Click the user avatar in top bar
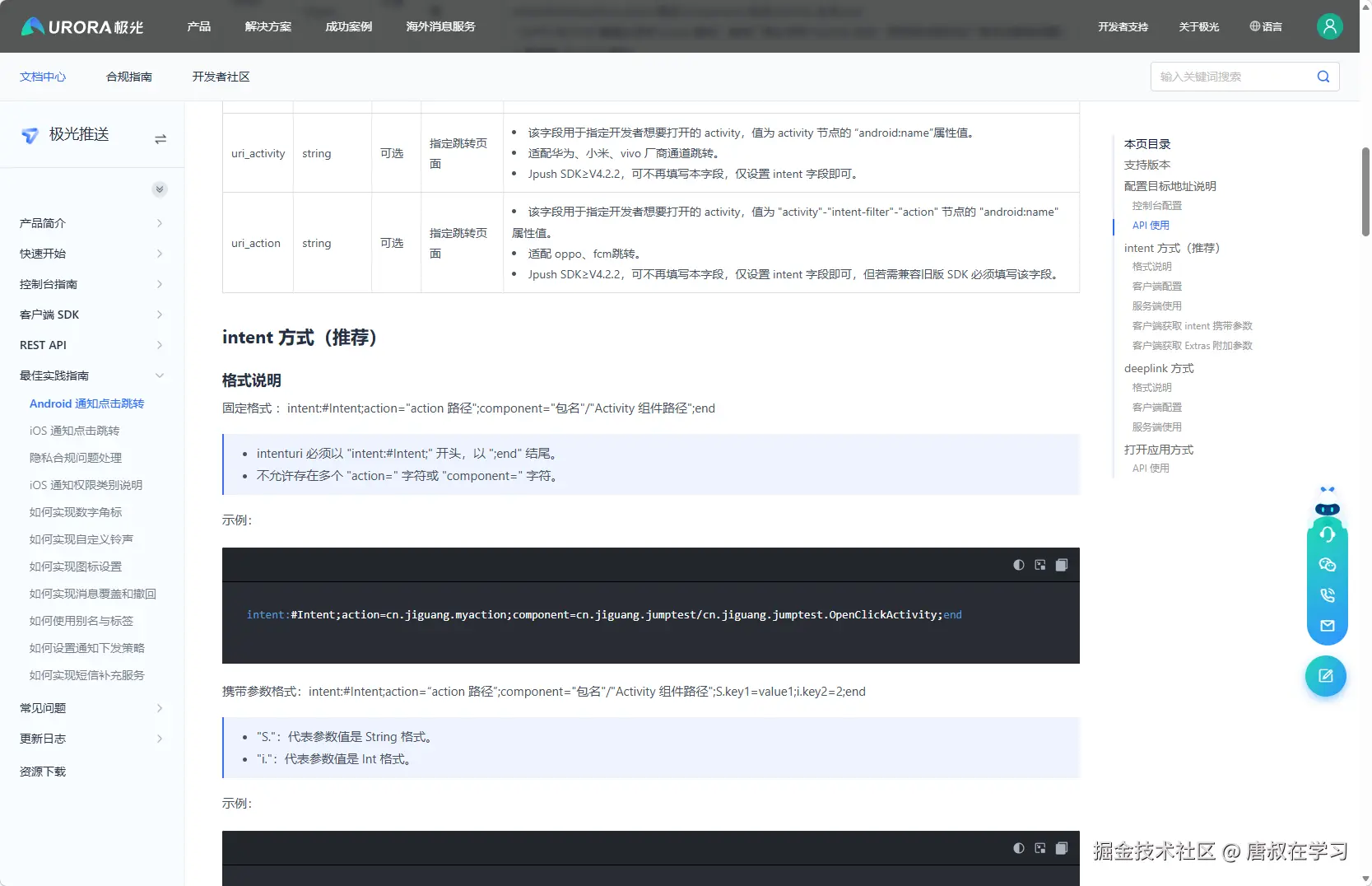Image resolution: width=1372 pixels, height=886 pixels. point(1329,26)
